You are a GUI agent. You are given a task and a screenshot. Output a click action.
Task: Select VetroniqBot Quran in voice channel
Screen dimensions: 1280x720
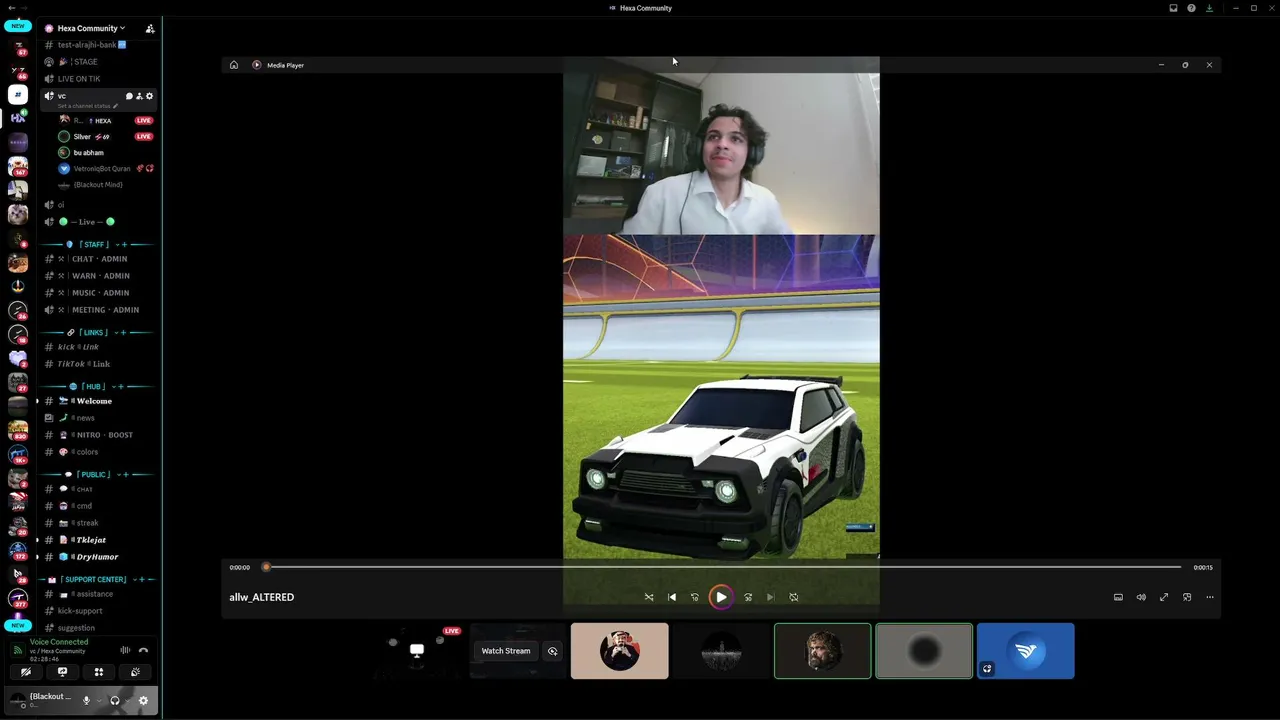(x=107, y=169)
